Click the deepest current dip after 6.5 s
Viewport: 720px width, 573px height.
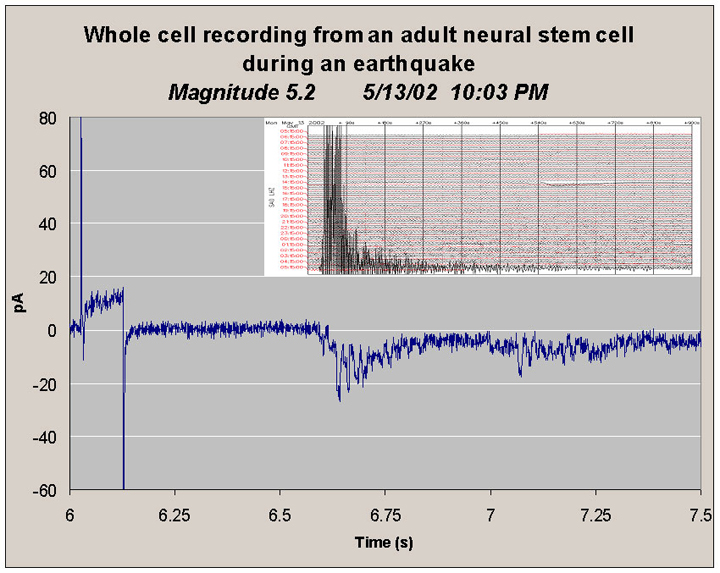tap(339, 397)
